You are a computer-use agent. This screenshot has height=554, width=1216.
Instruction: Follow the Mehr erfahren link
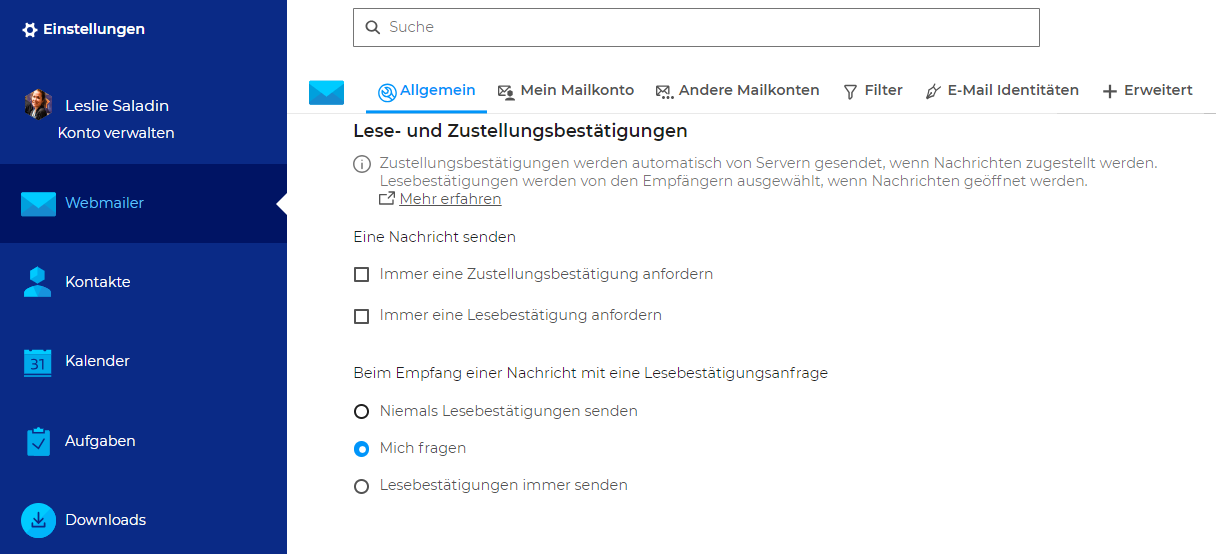coord(450,199)
